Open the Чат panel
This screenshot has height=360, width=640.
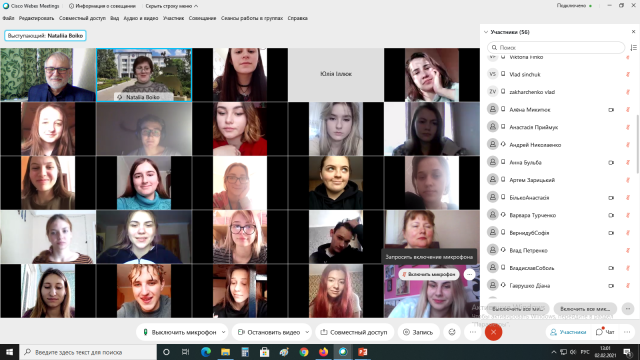(605, 332)
